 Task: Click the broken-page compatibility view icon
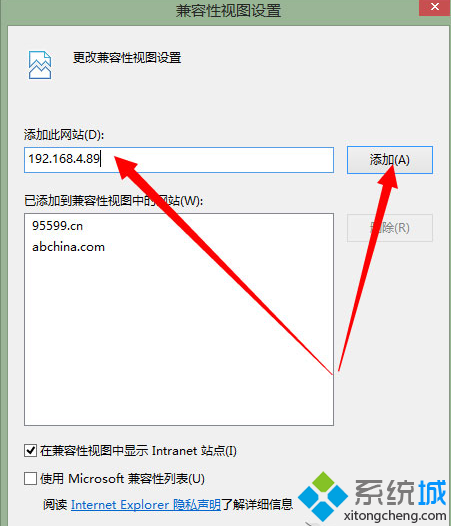(40, 65)
